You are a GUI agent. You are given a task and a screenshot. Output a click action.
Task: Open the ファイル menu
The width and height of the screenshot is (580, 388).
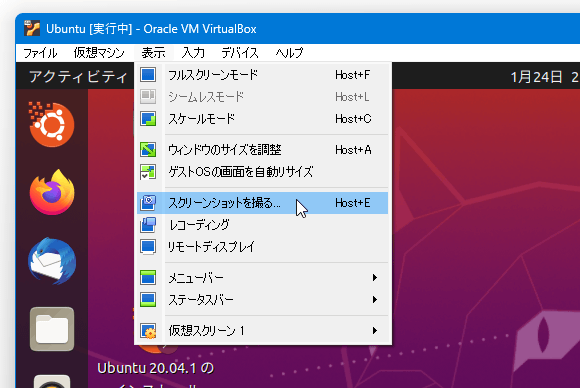tap(40, 53)
